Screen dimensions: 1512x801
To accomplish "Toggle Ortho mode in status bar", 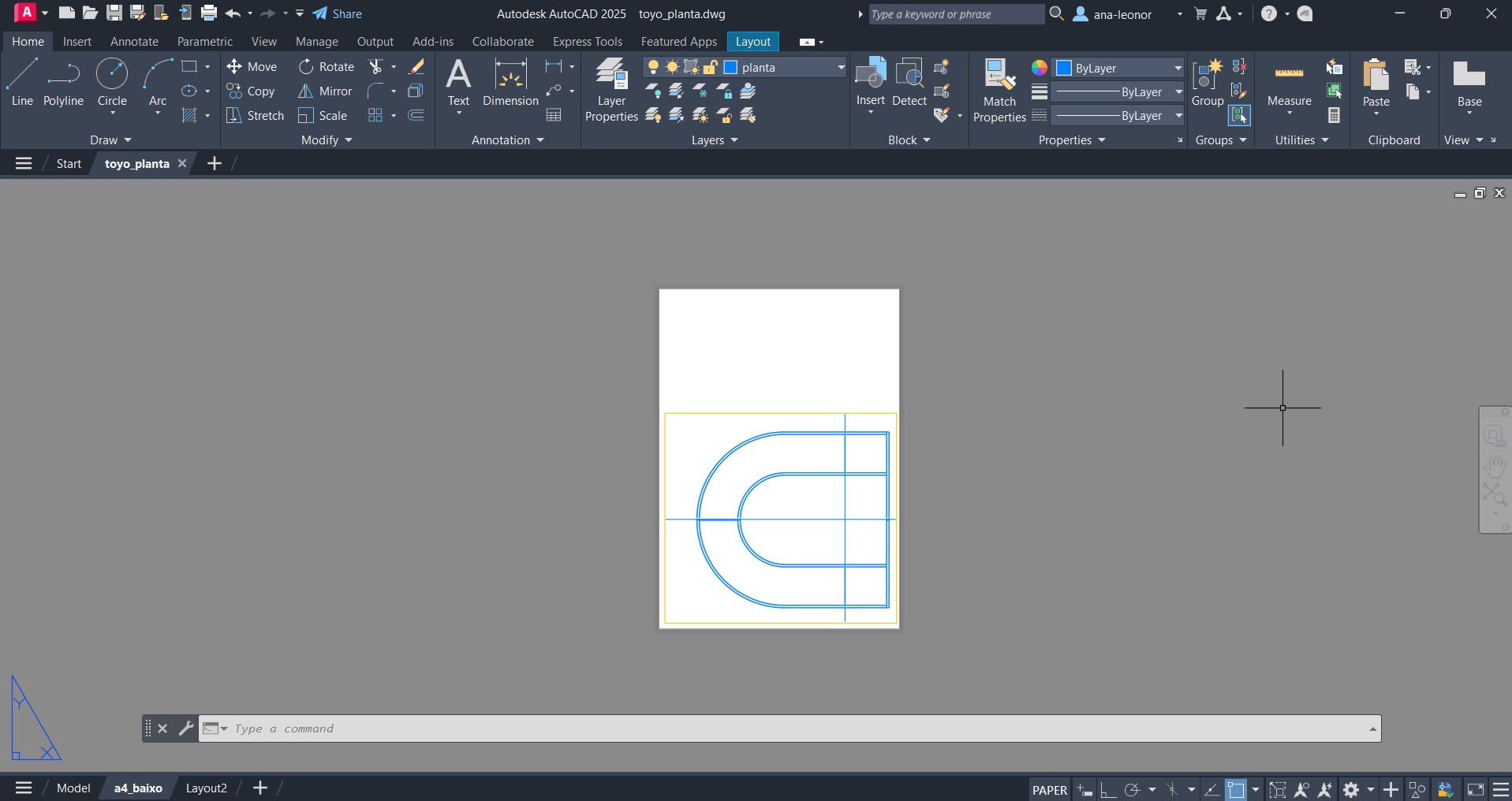I will tap(1108, 789).
